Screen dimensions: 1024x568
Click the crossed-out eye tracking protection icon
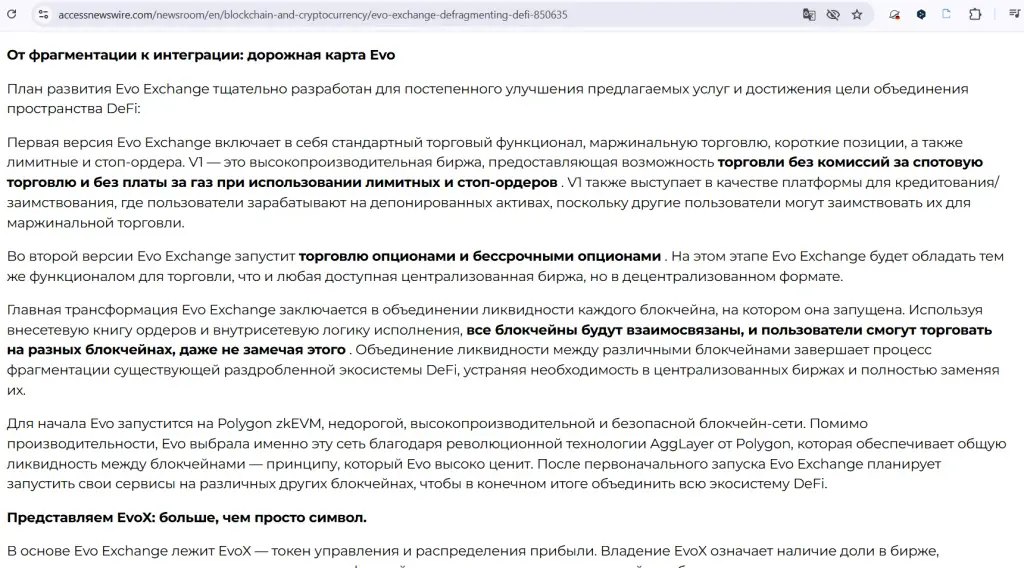(x=833, y=14)
